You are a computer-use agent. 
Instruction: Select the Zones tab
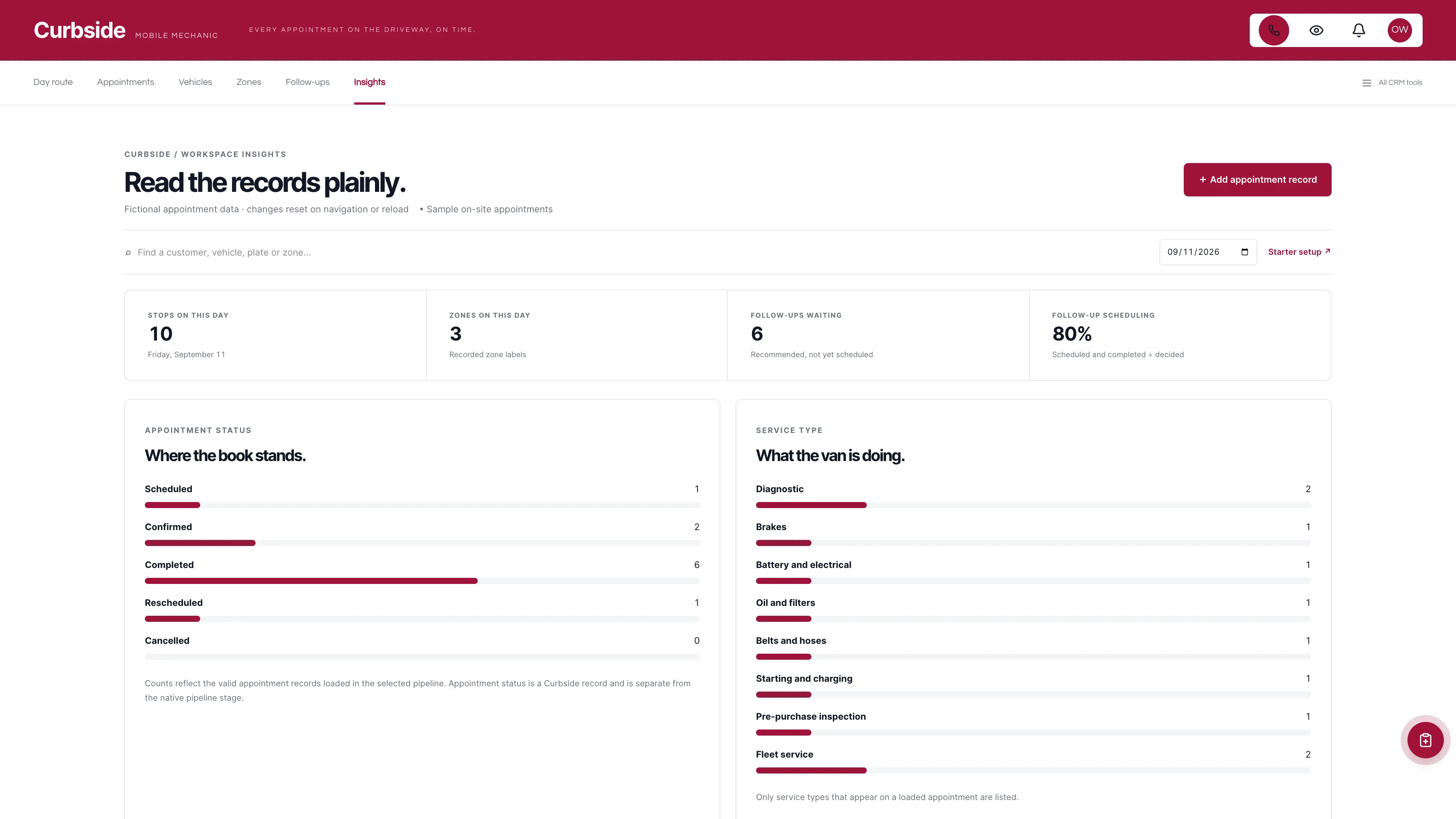tap(249, 82)
